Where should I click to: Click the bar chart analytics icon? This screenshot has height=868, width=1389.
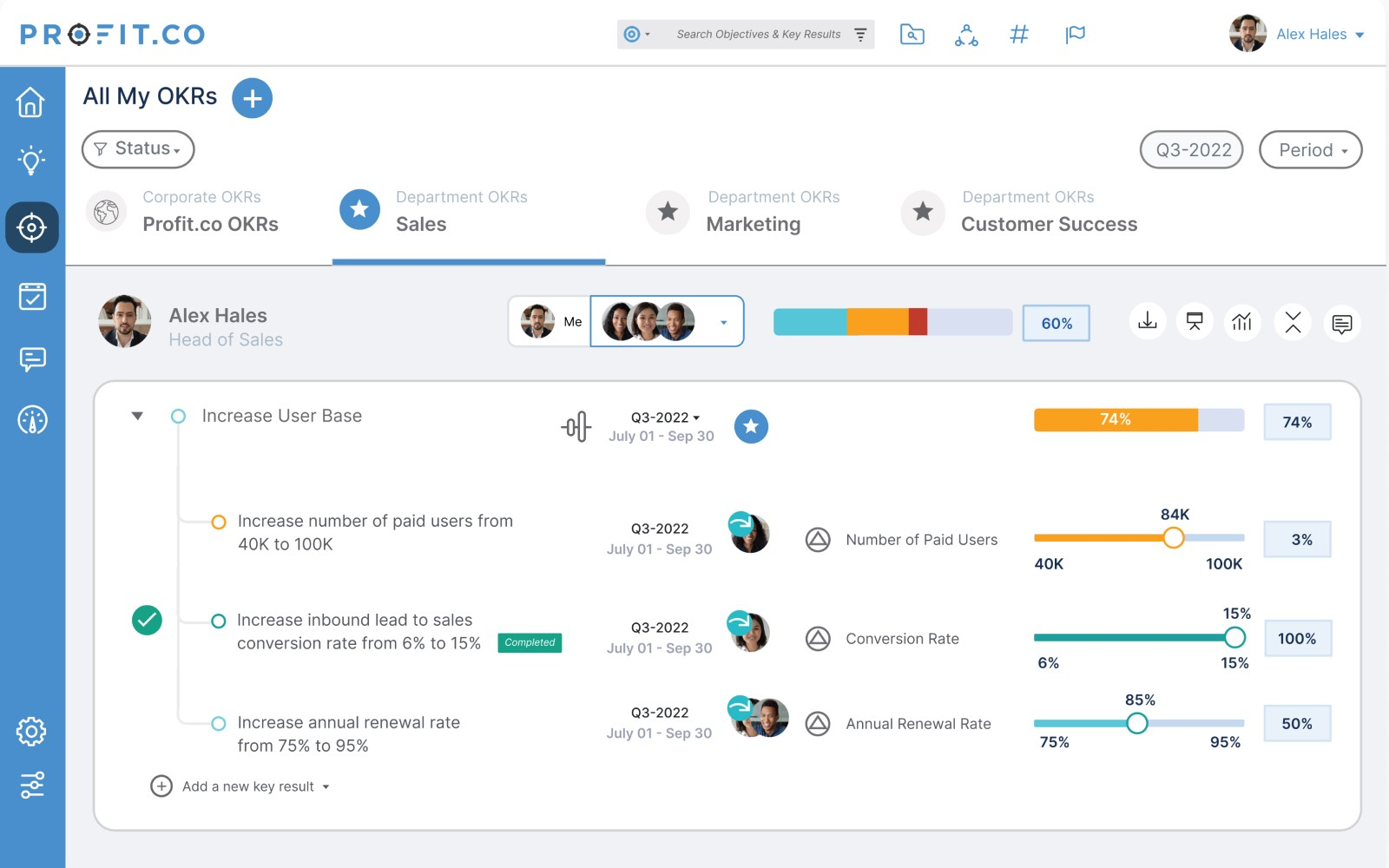click(1242, 323)
